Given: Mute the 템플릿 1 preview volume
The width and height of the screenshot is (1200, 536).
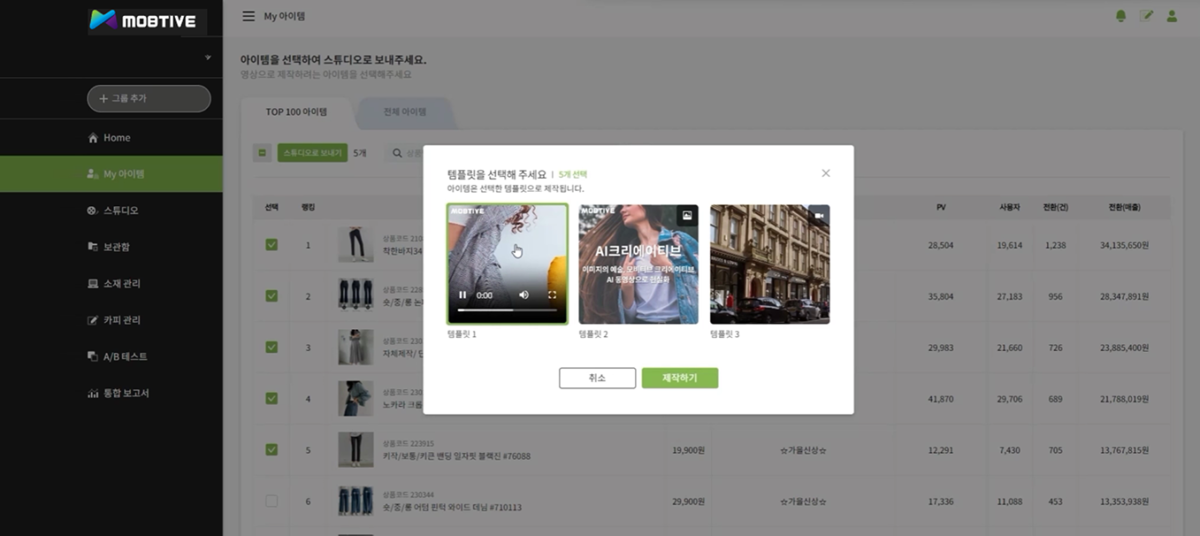Looking at the screenshot, I should pos(523,295).
